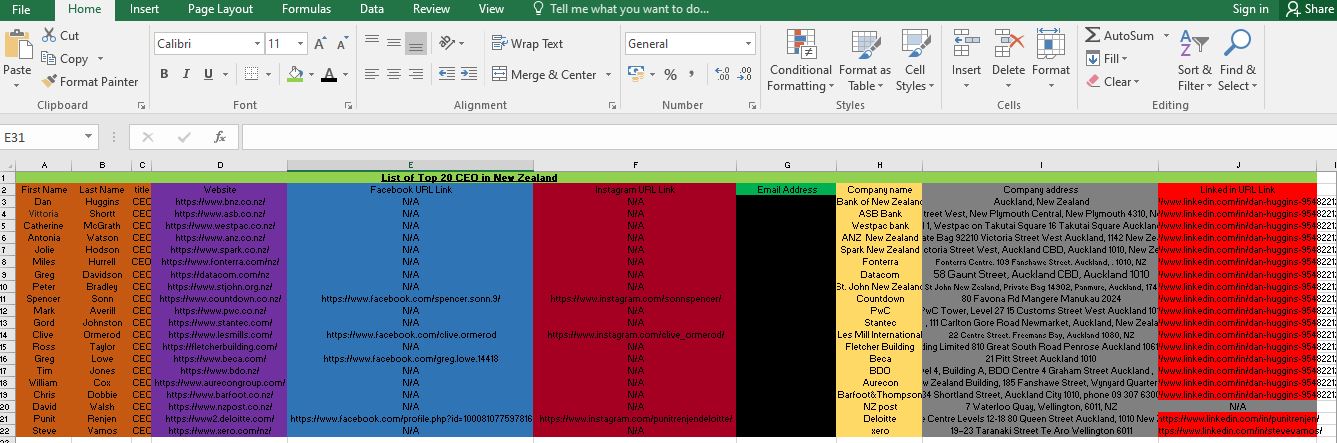Apply the fill color bucket
1337x443 pixels.
click(x=294, y=75)
